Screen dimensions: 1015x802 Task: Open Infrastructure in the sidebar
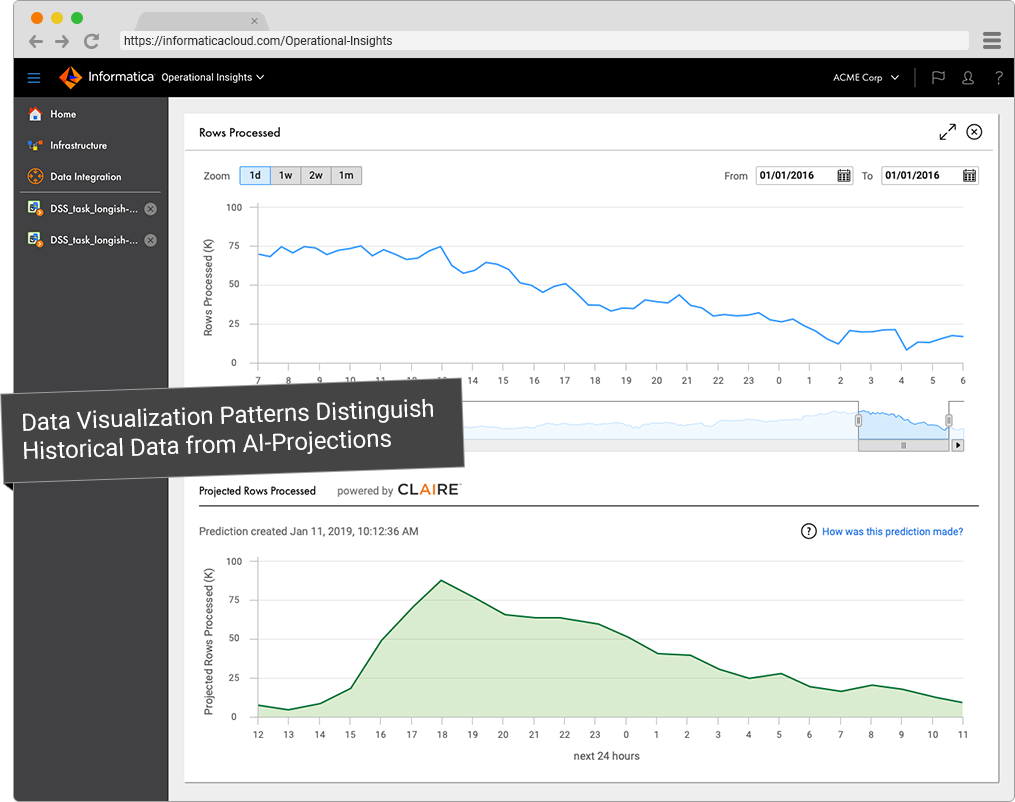78,145
